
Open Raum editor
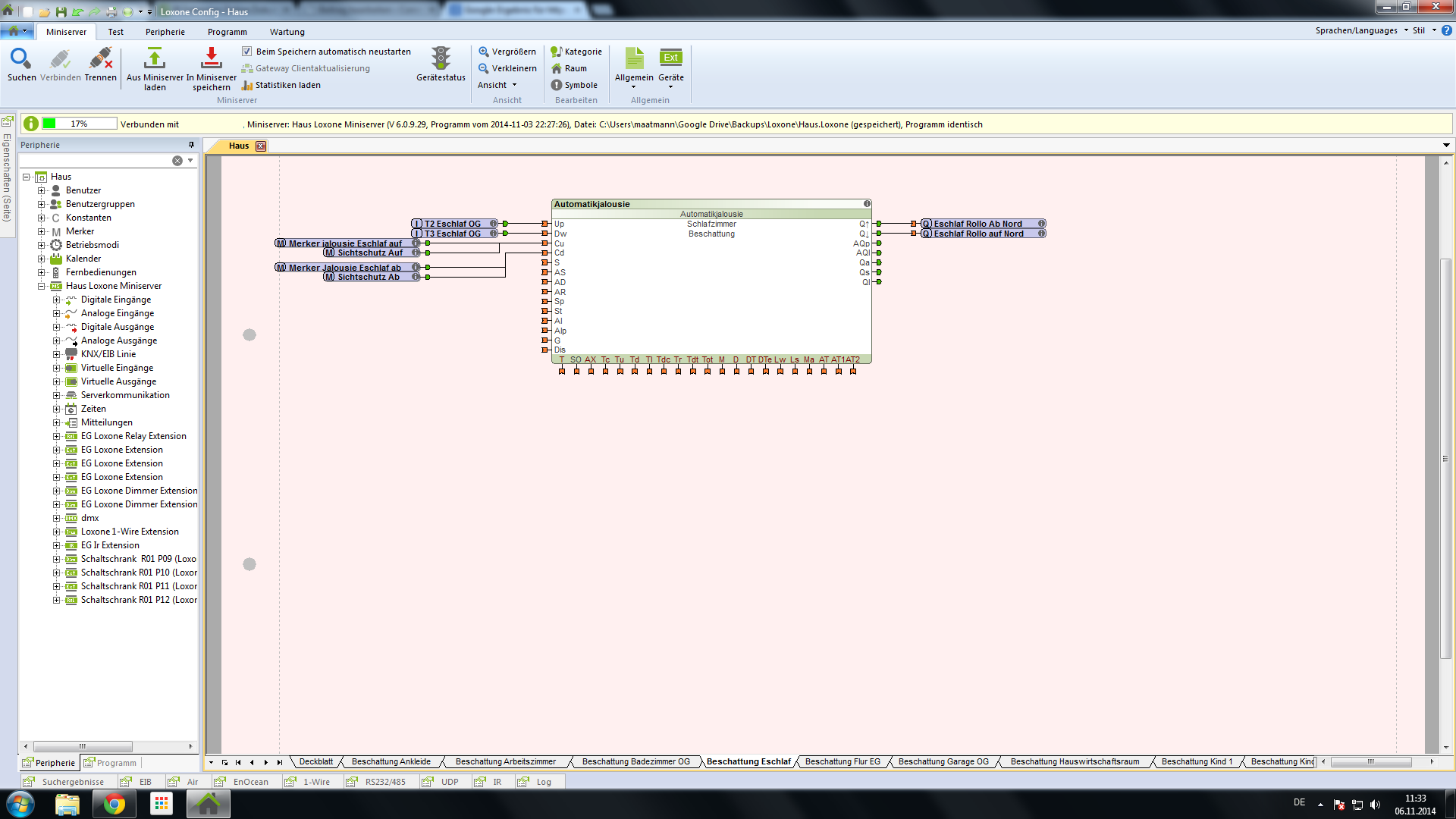coord(569,68)
